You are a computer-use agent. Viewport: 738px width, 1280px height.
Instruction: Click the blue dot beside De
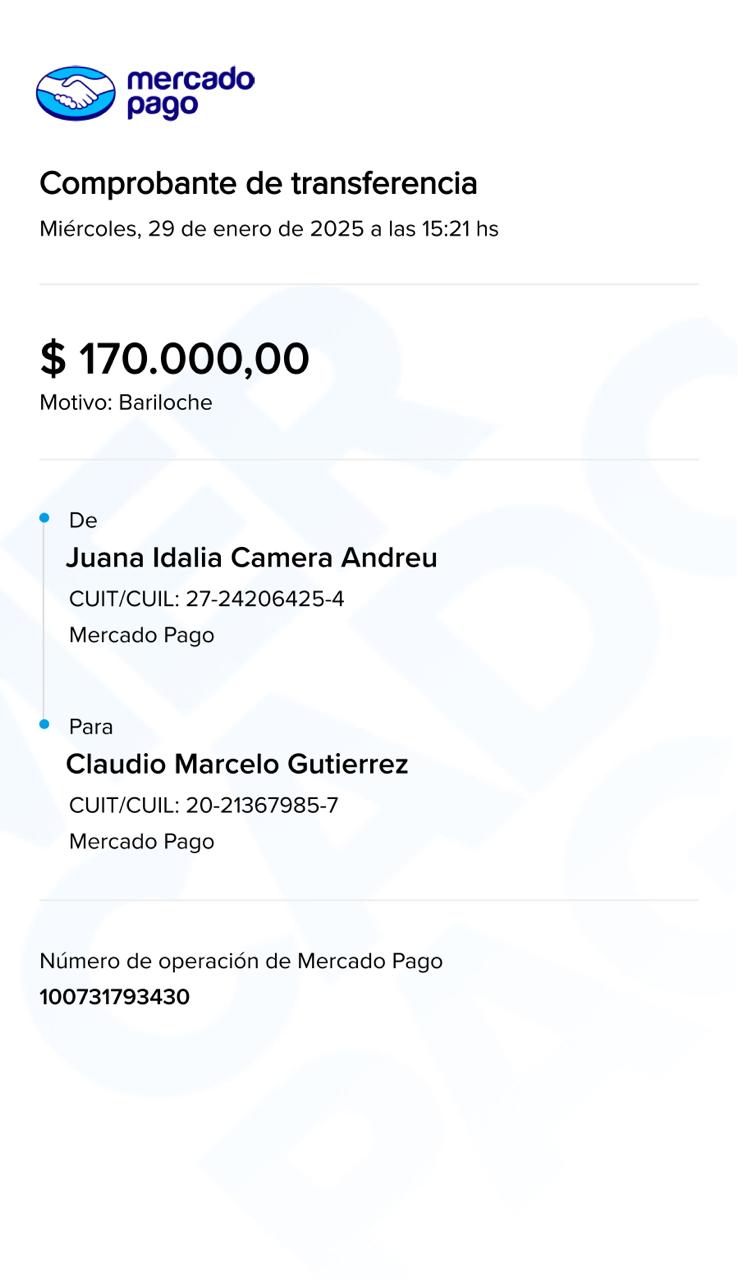click(44, 518)
